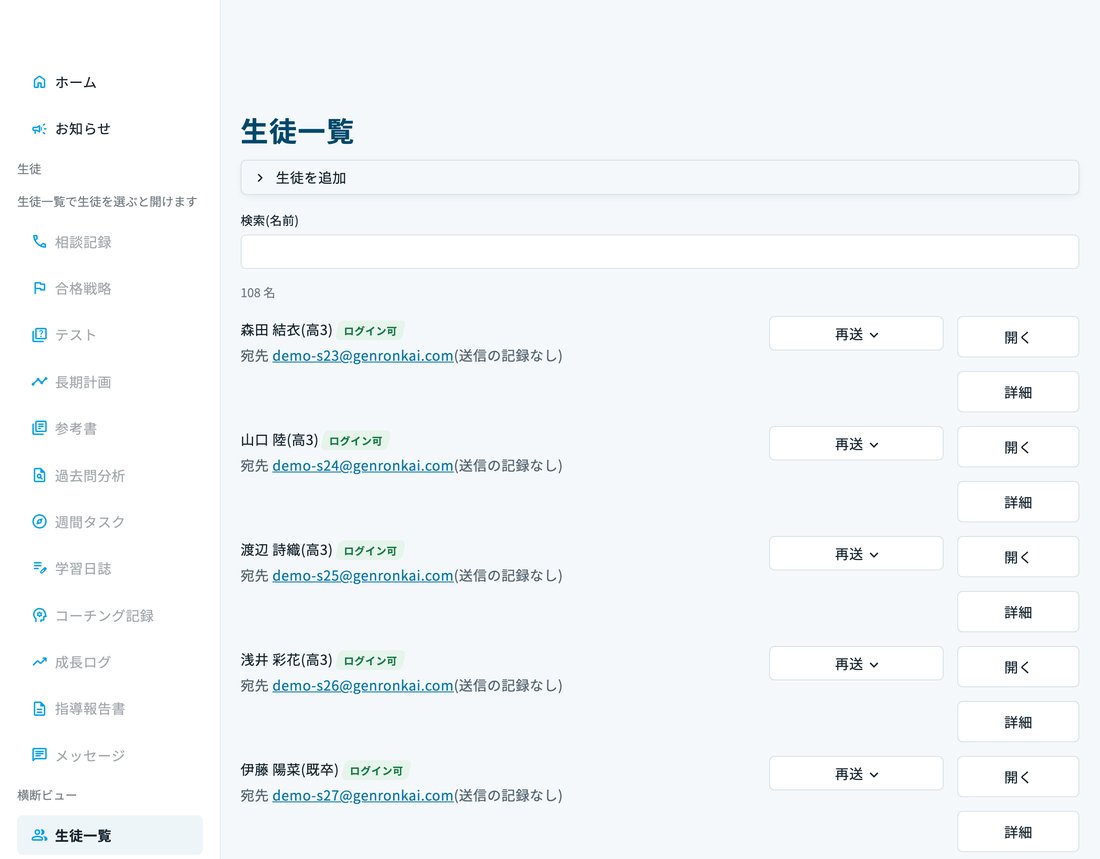This screenshot has height=859, width=1100.
Task: Select コーチング記録 in the sidebar
Action: (x=110, y=615)
